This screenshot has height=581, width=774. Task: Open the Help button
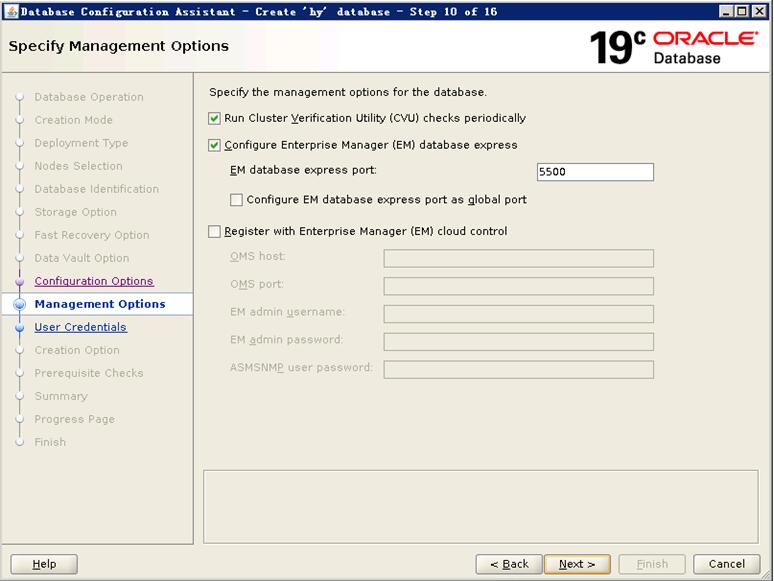tap(44, 564)
